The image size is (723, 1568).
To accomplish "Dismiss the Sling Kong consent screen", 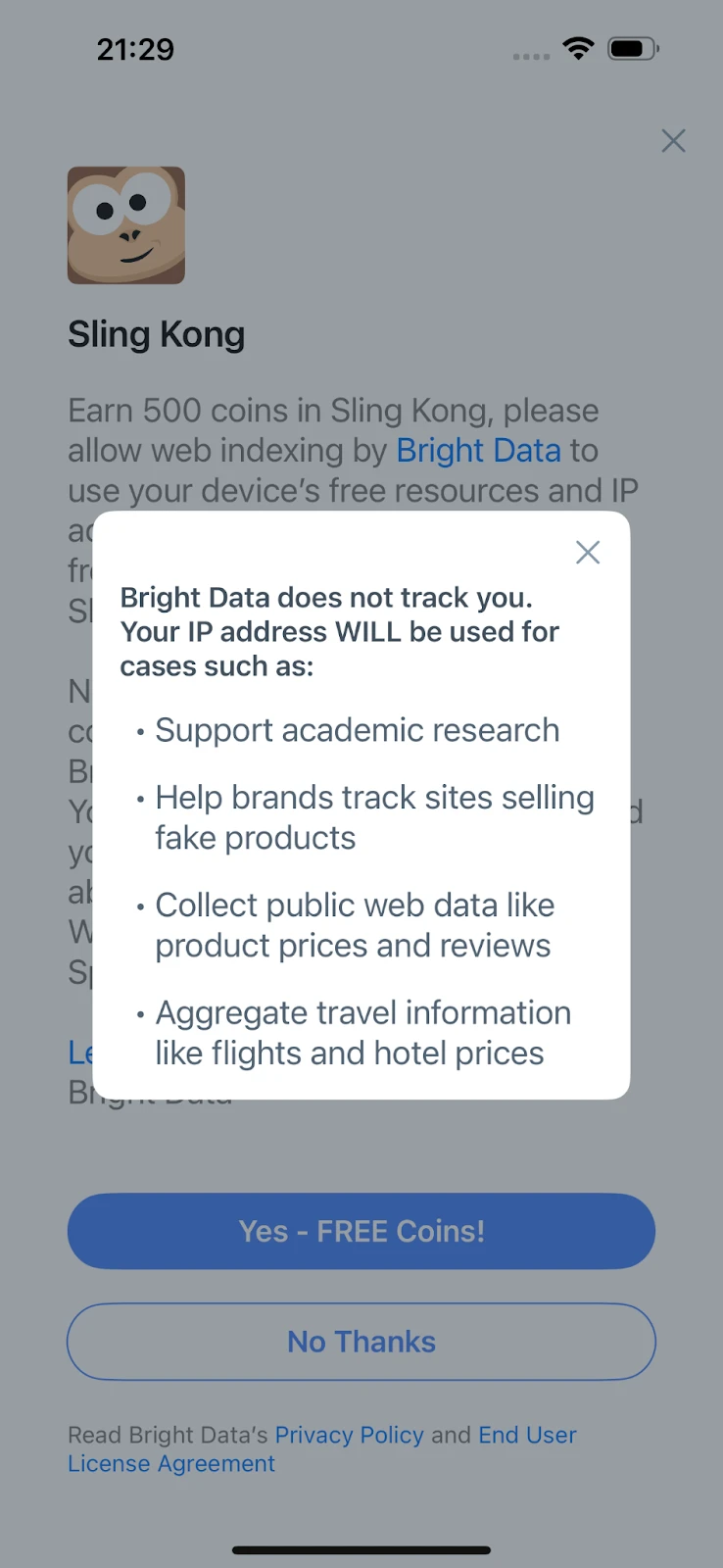I will tap(673, 141).
